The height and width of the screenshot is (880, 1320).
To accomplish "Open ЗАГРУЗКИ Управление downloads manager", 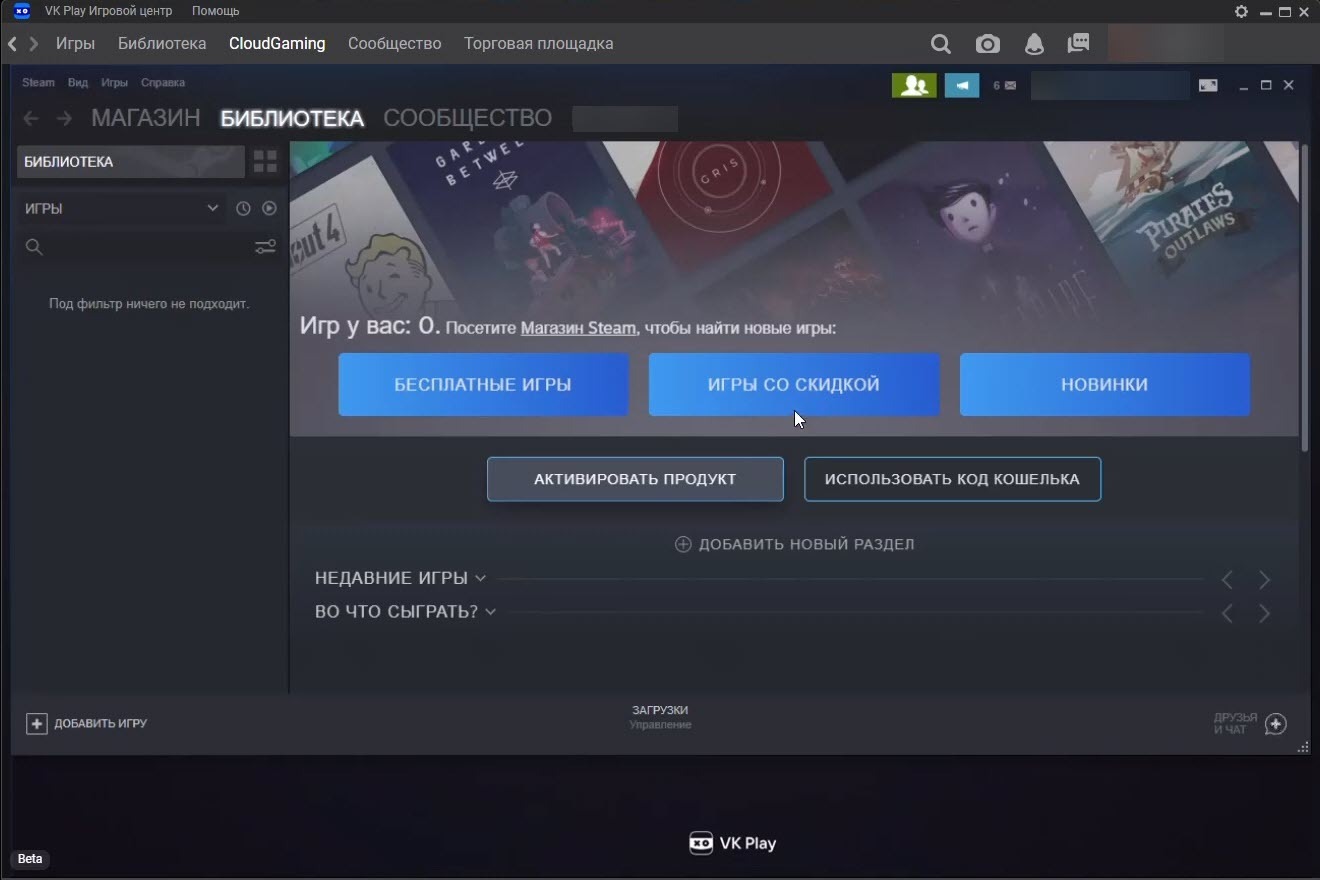I will click(x=660, y=717).
